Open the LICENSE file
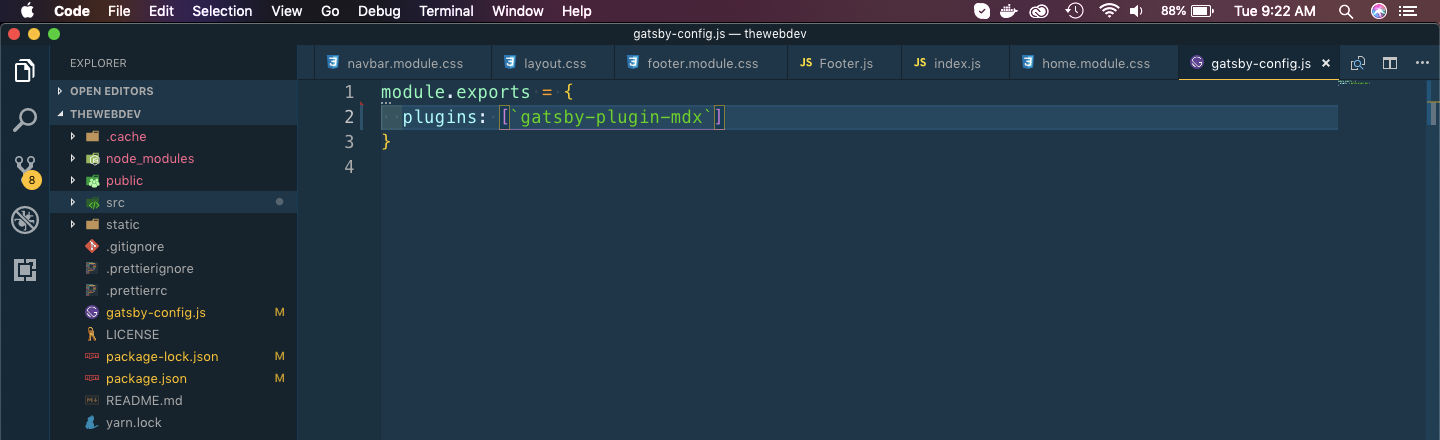 pos(173,334)
